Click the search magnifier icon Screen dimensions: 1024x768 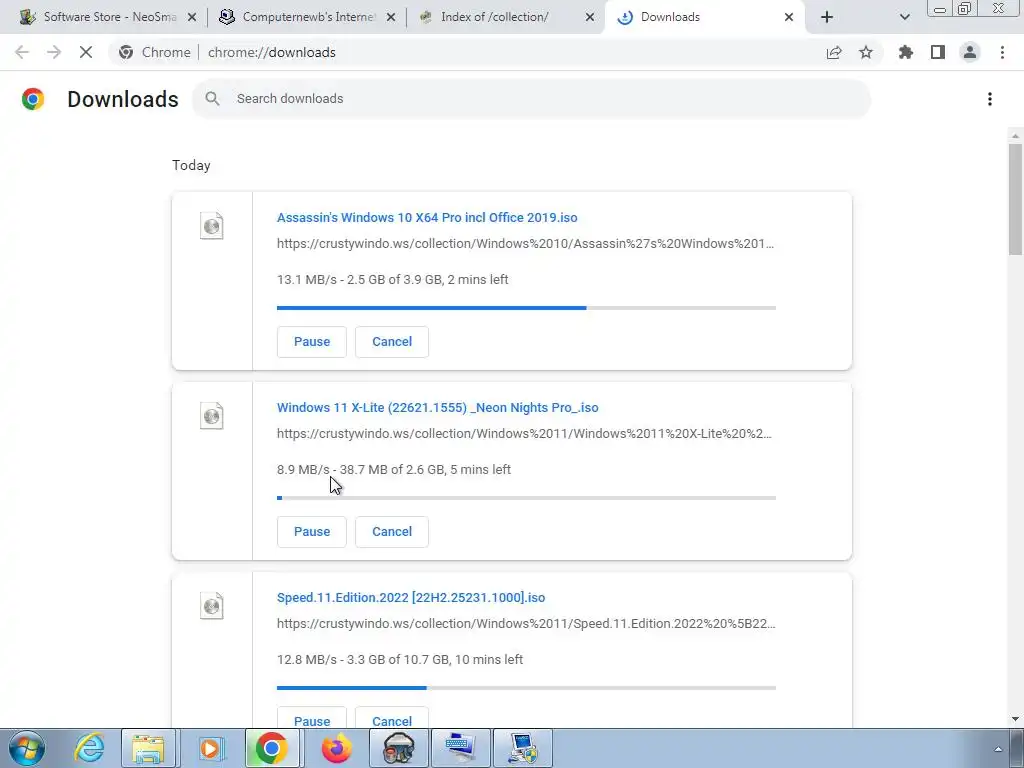point(212,99)
